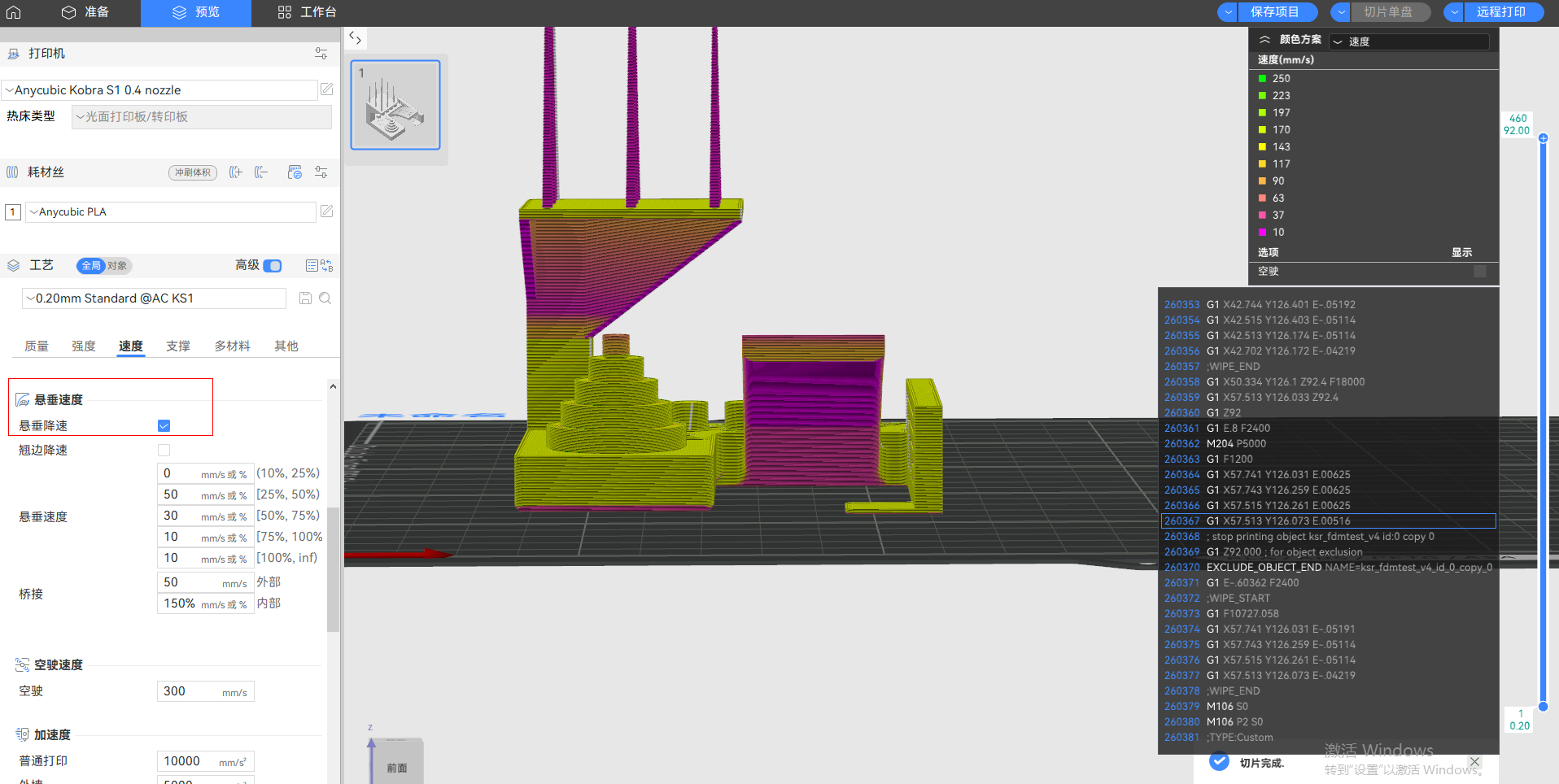Open the Support settings tab
The height and width of the screenshot is (784, 1559).
tap(178, 346)
